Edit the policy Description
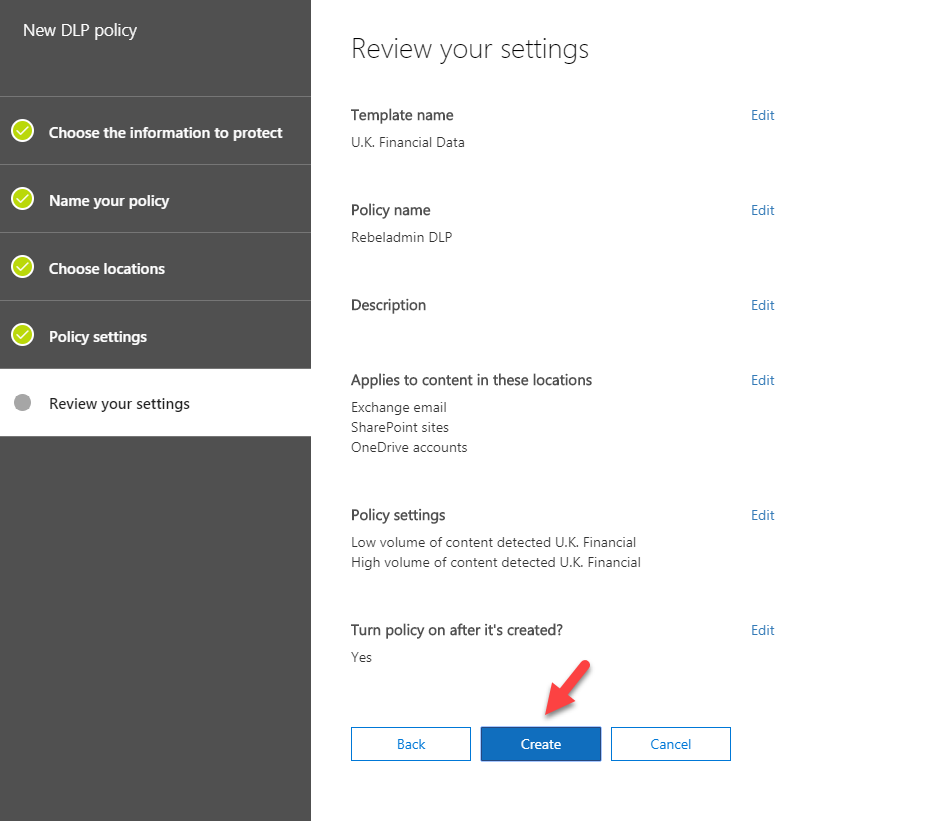This screenshot has height=821, width=933. click(x=762, y=306)
